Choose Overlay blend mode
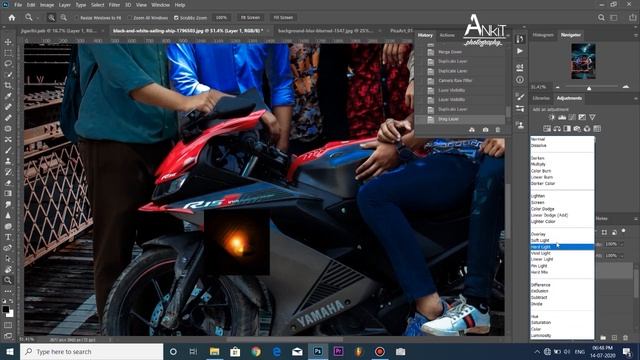The width and height of the screenshot is (640, 360). 562,234
